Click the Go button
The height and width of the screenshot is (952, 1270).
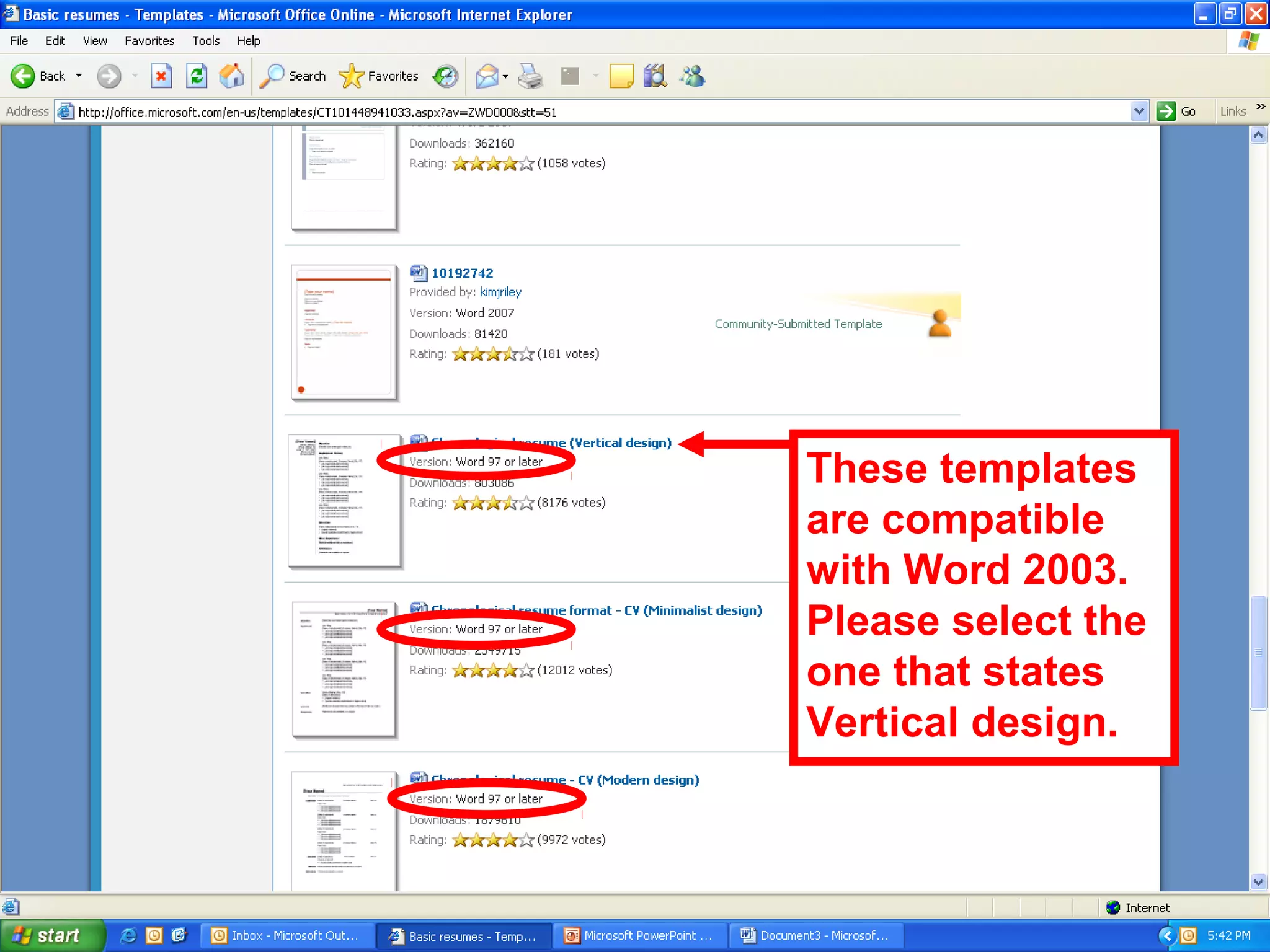point(1177,112)
